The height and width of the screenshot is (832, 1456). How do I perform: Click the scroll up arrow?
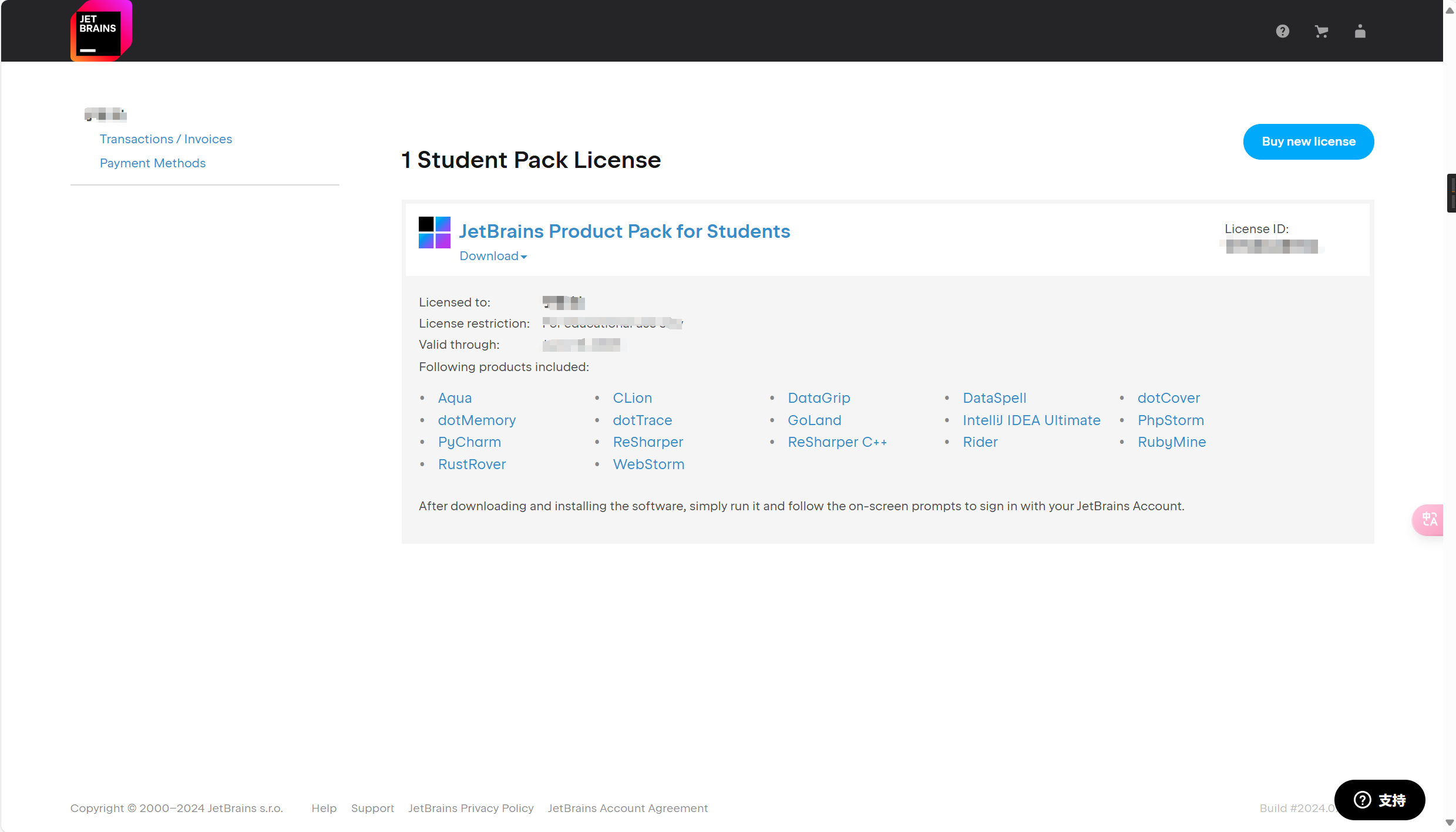(1450, 11)
